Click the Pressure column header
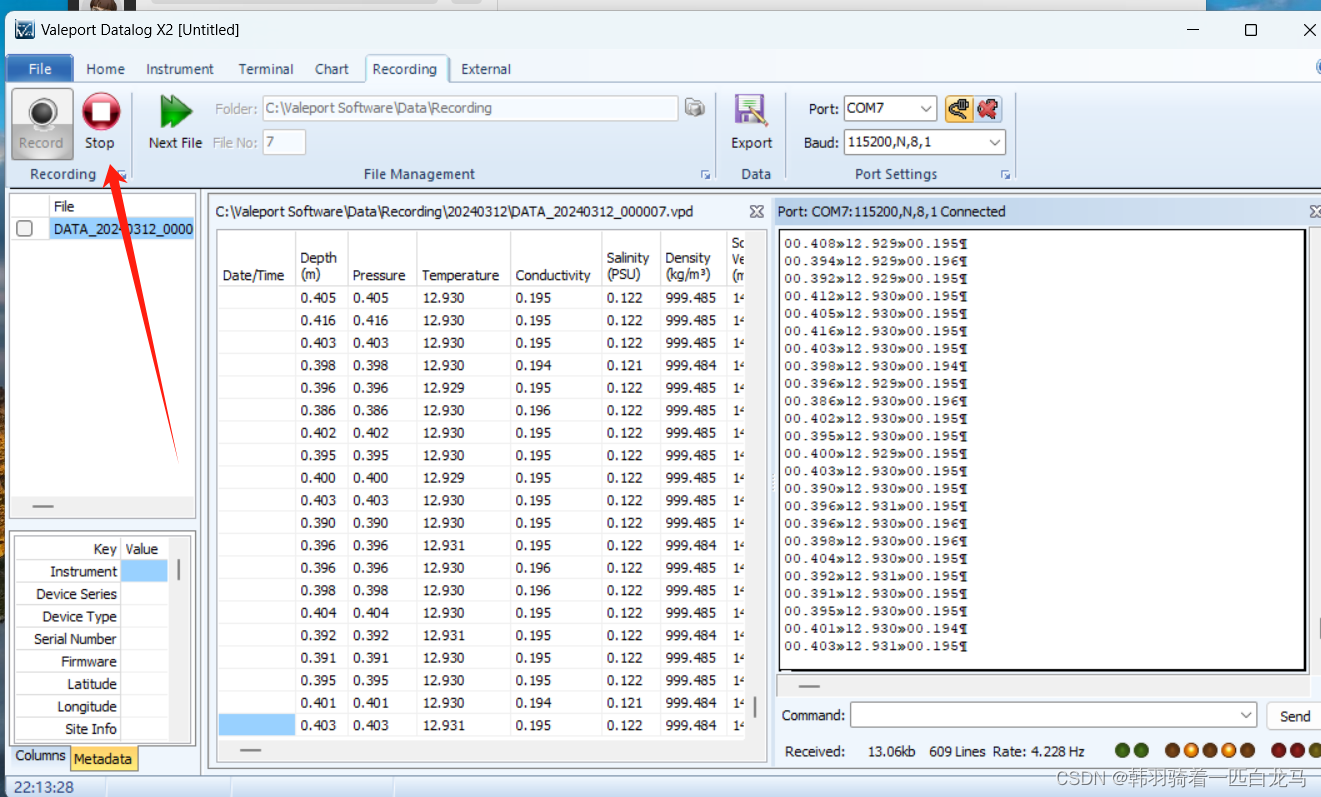The image size is (1321, 797). coord(382,259)
